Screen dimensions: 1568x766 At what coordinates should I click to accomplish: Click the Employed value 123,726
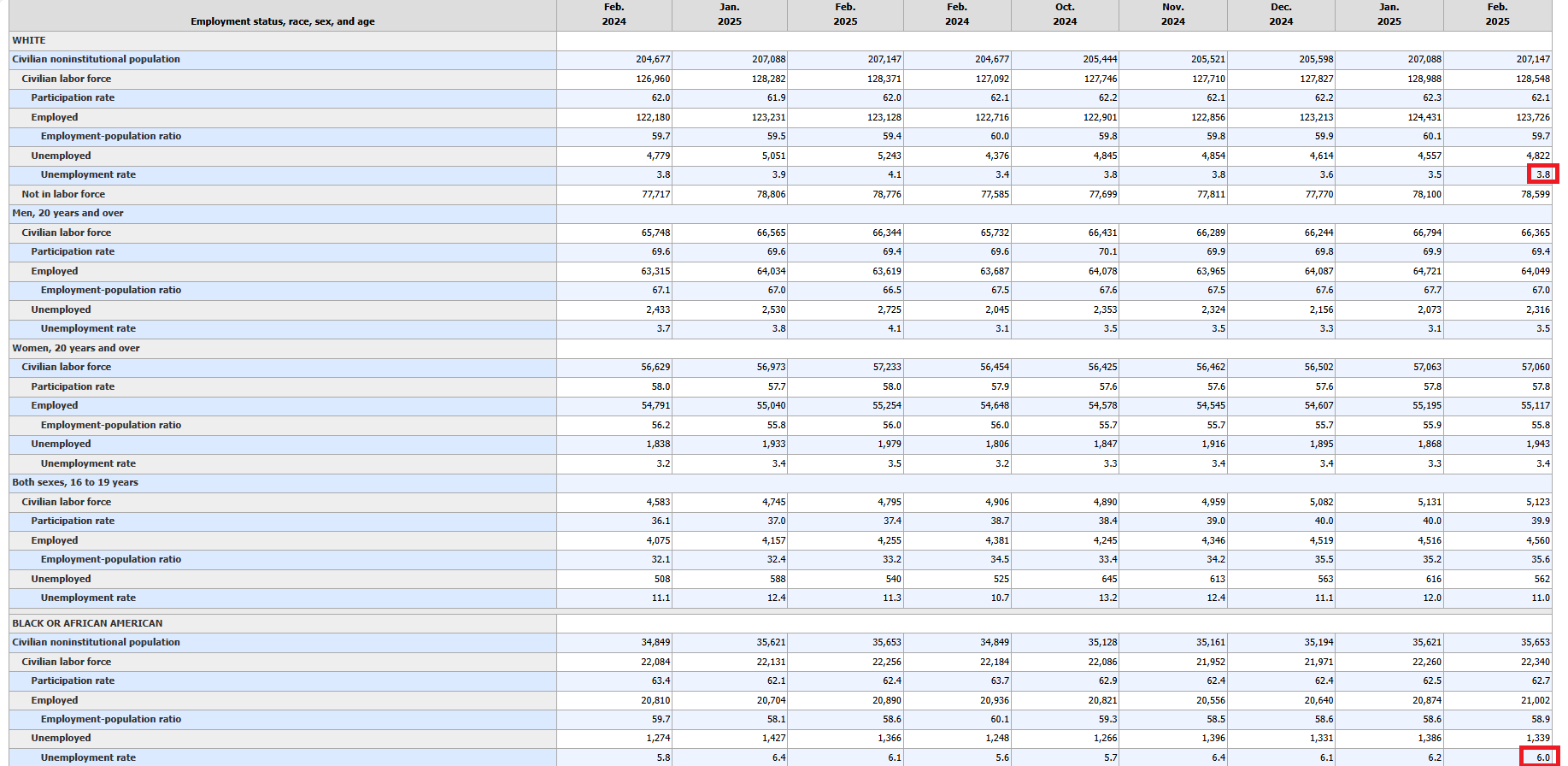1533,117
